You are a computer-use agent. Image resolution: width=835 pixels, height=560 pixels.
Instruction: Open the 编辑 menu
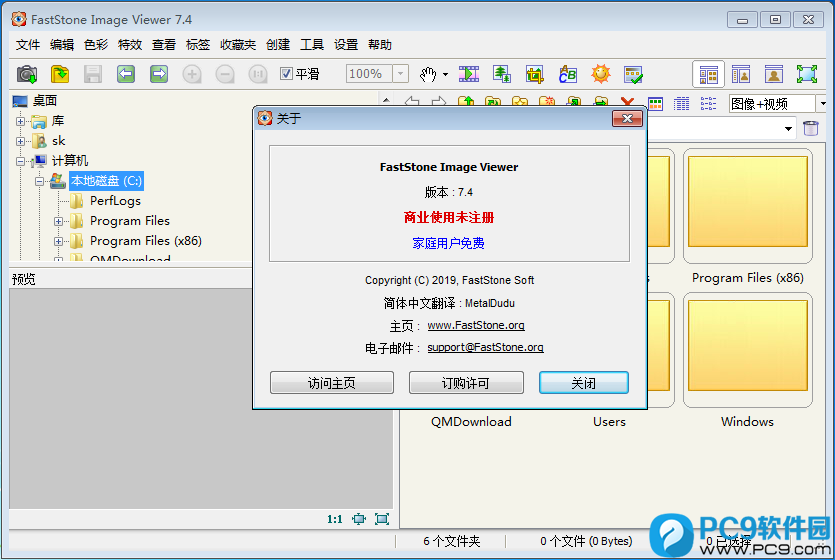pos(62,45)
